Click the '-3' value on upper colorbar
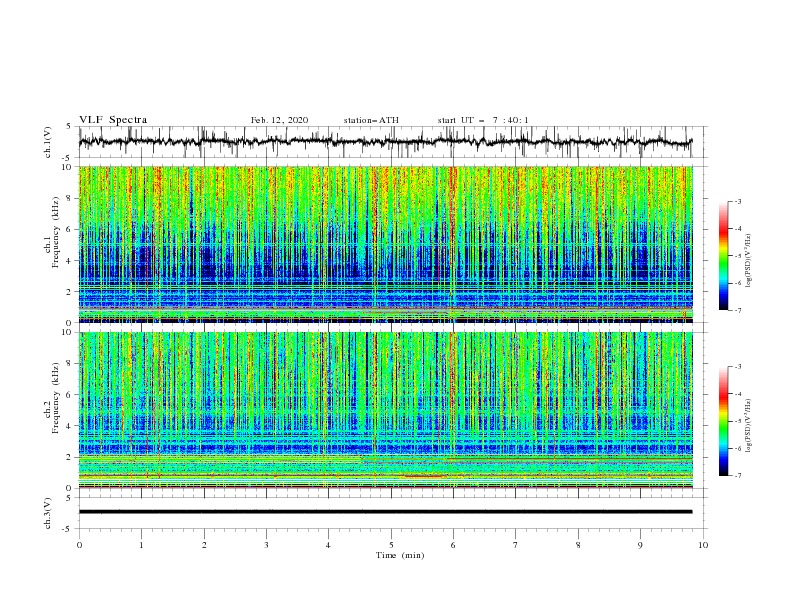Screen dimensions: 792x612 [x=737, y=201]
